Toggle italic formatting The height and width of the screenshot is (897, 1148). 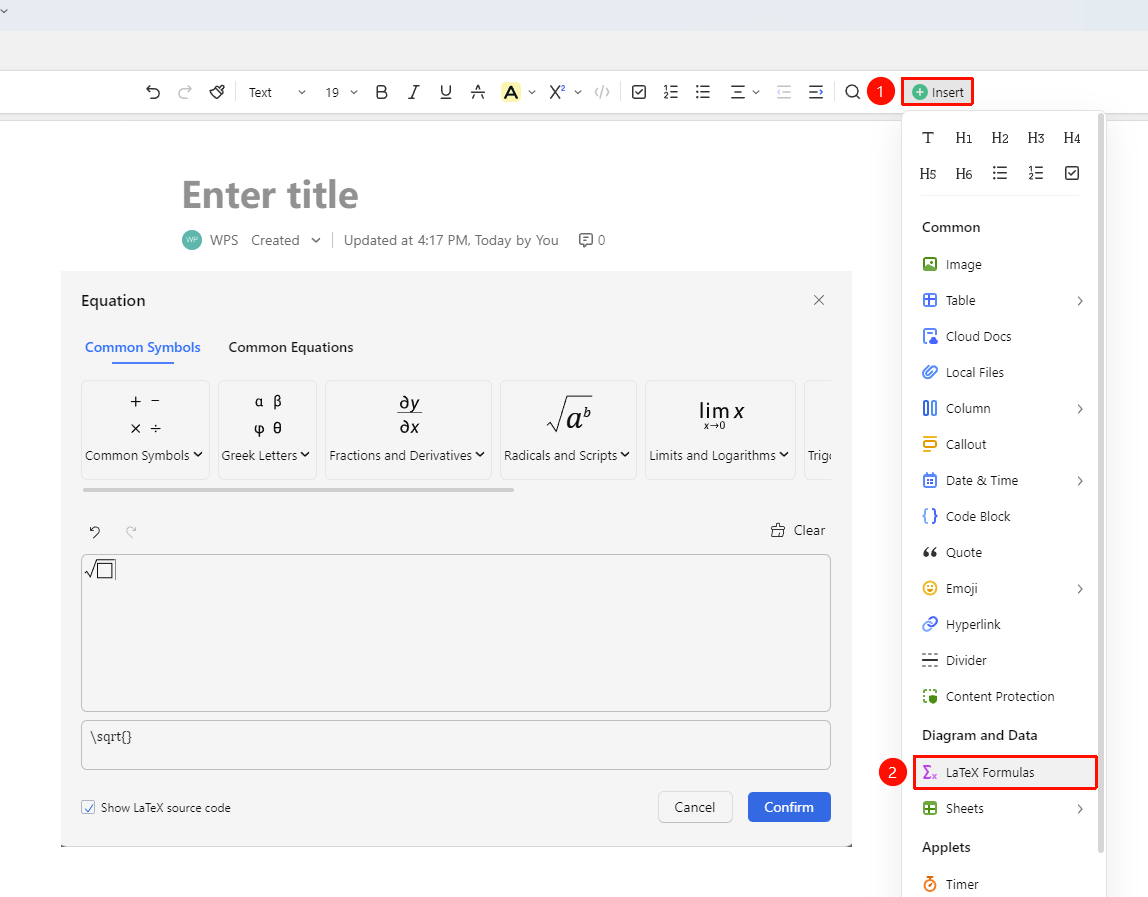point(414,92)
